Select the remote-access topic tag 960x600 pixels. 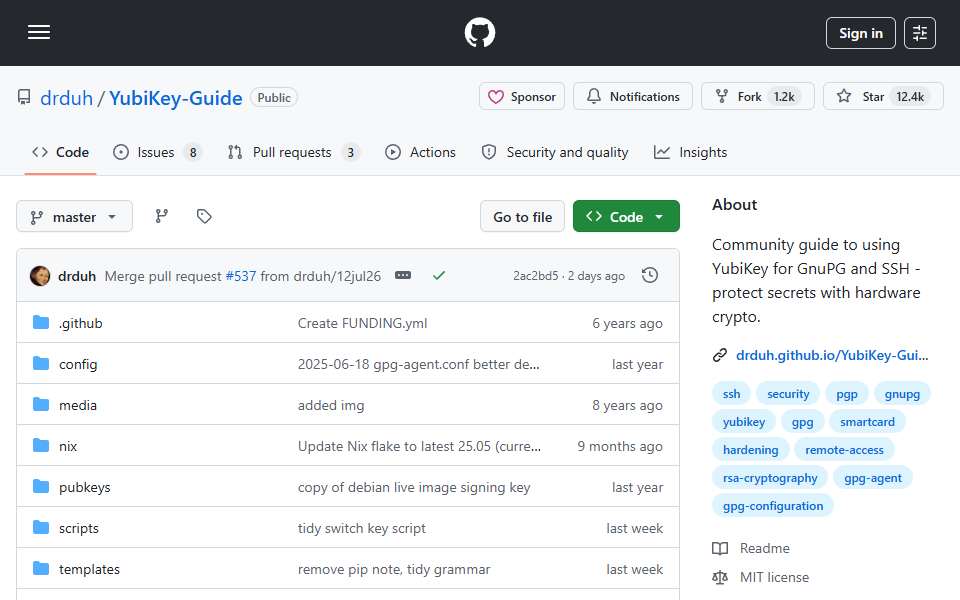click(844, 450)
